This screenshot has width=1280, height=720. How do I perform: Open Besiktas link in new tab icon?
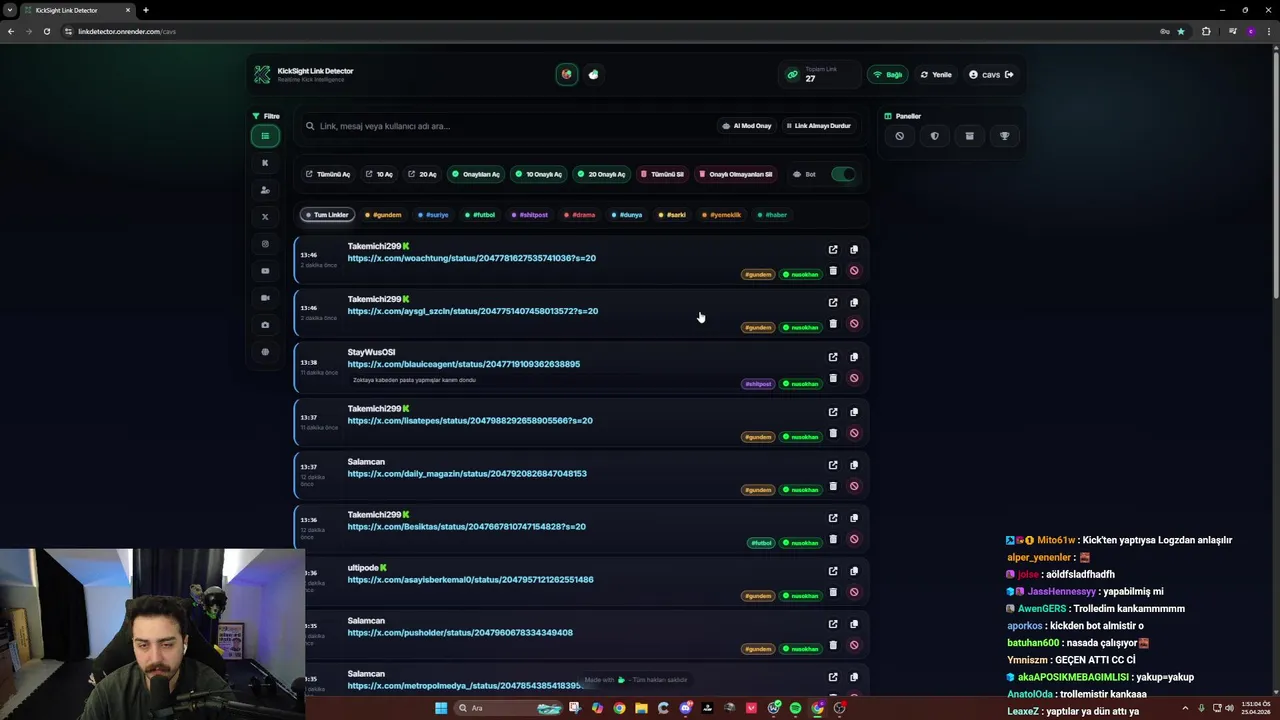pyautogui.click(x=833, y=518)
